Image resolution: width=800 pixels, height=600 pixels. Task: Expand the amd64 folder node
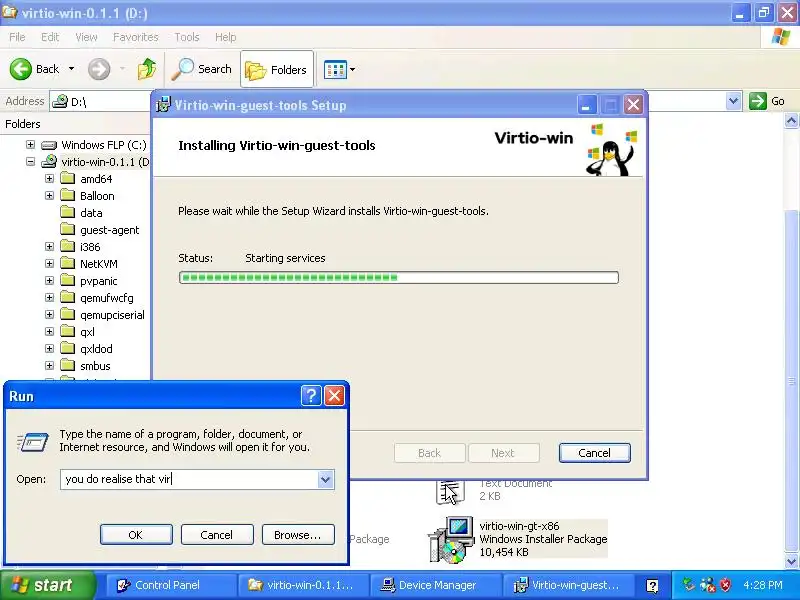click(49, 179)
